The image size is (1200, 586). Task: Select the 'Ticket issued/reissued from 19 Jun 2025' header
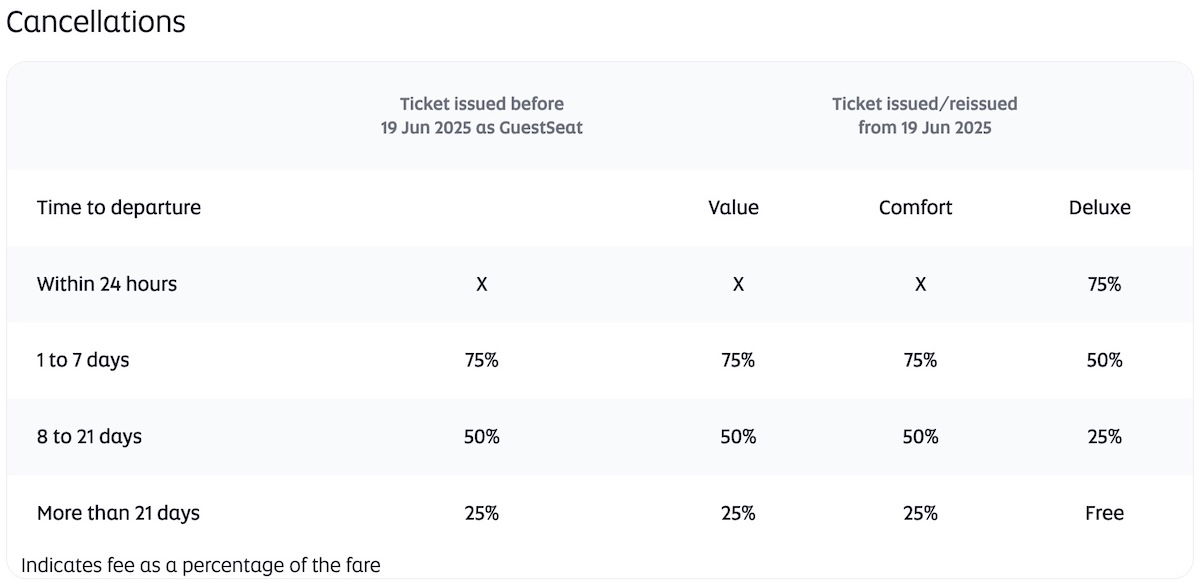pyautogui.click(x=924, y=116)
